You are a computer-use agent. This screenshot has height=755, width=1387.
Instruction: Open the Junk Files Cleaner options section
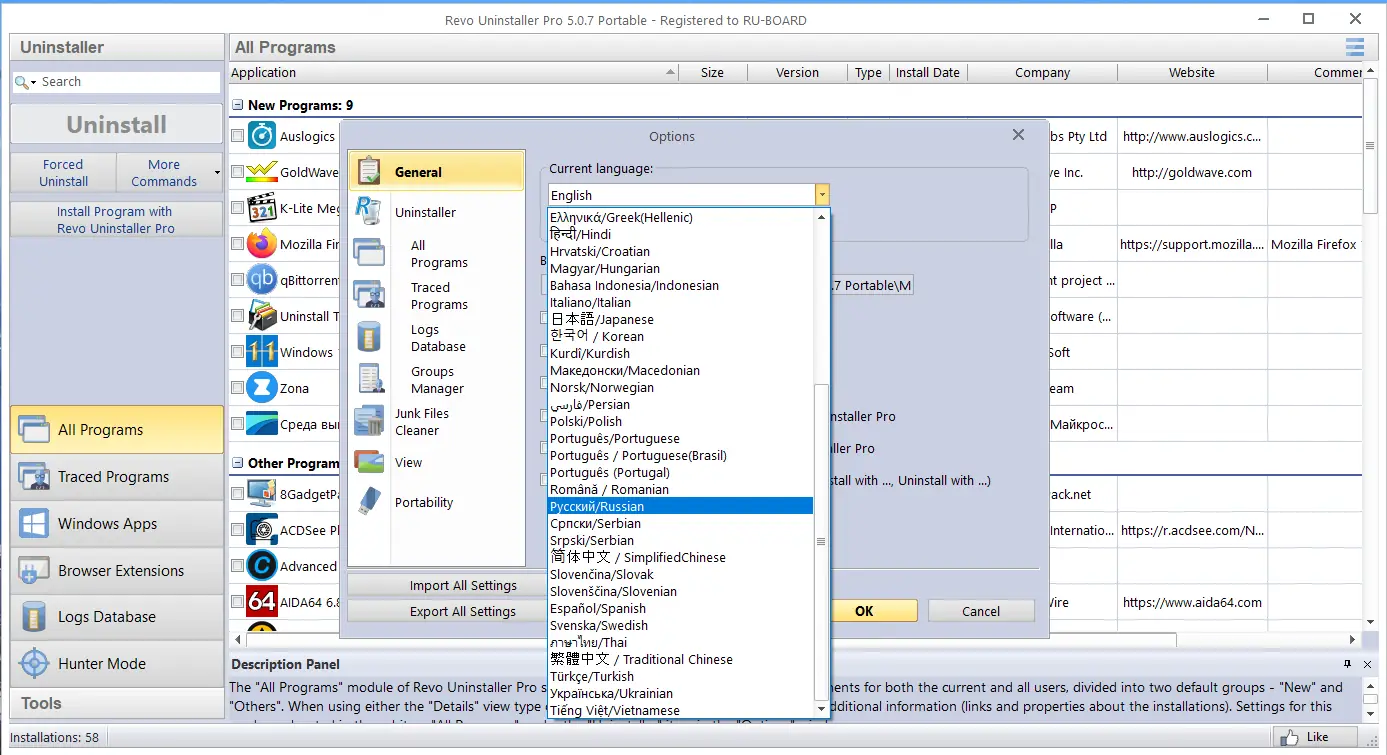[x=422, y=421]
